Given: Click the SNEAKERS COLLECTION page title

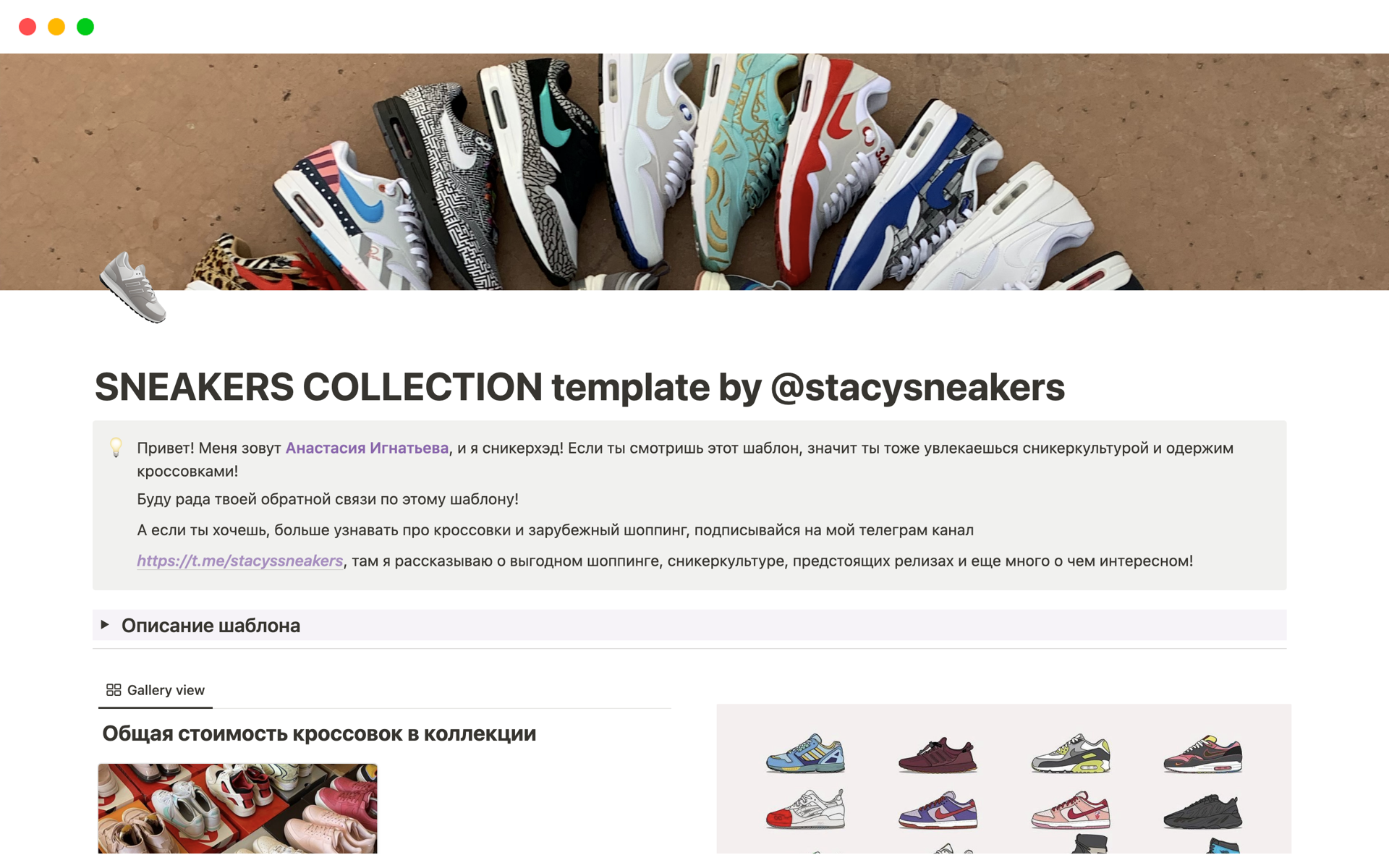Looking at the screenshot, I should click(x=579, y=387).
